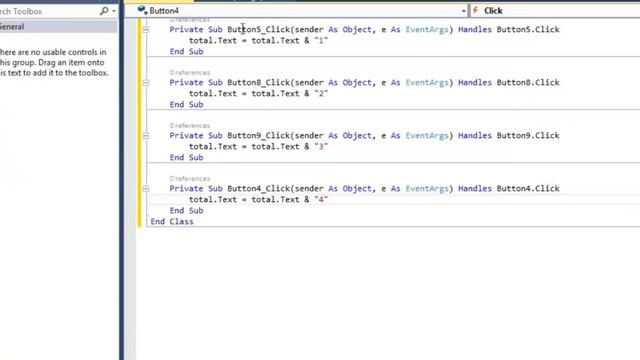
Task: Click the Button4_Click method name
Action: point(258,189)
